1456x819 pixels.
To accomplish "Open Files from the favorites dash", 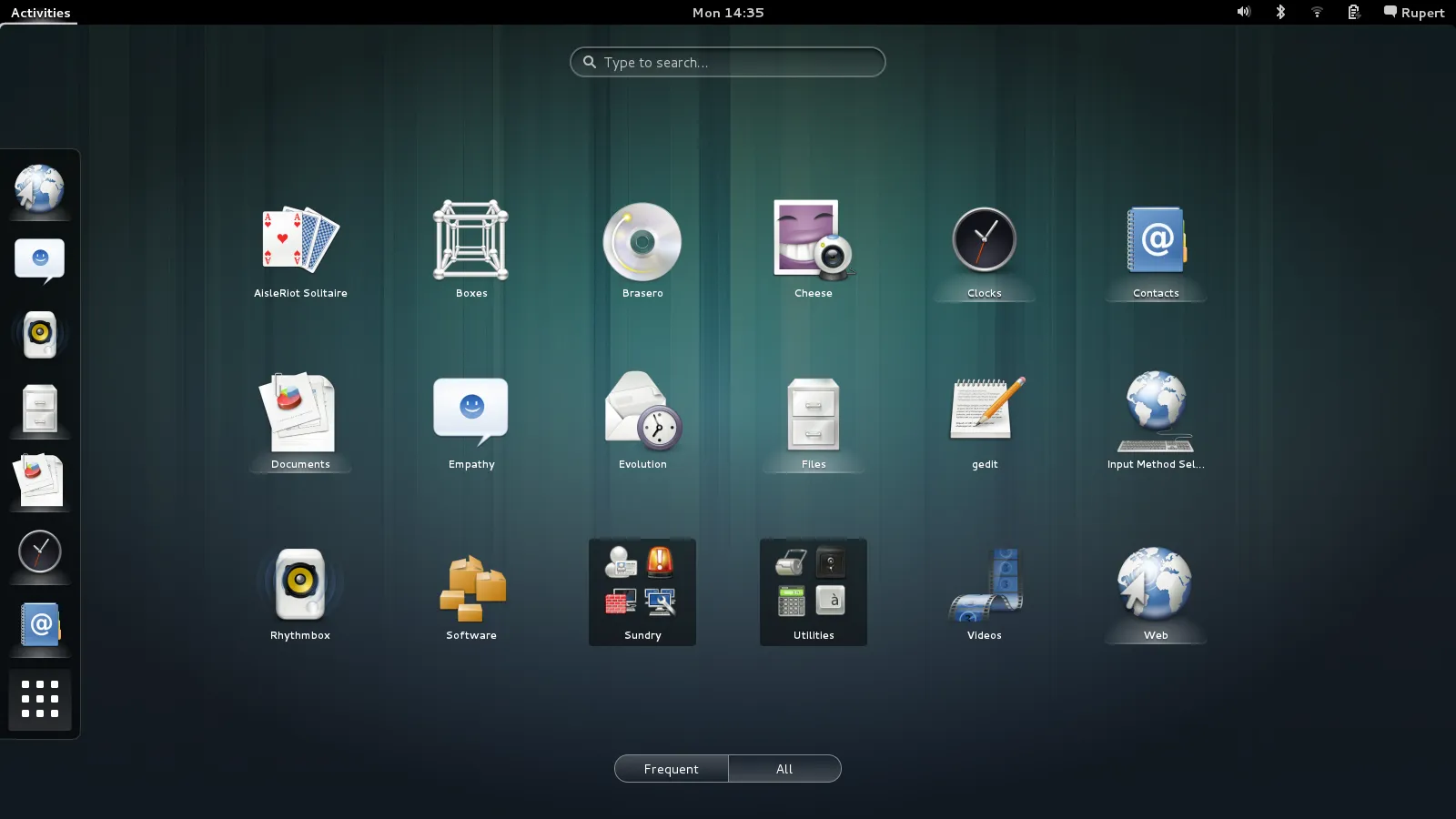I will [x=39, y=409].
